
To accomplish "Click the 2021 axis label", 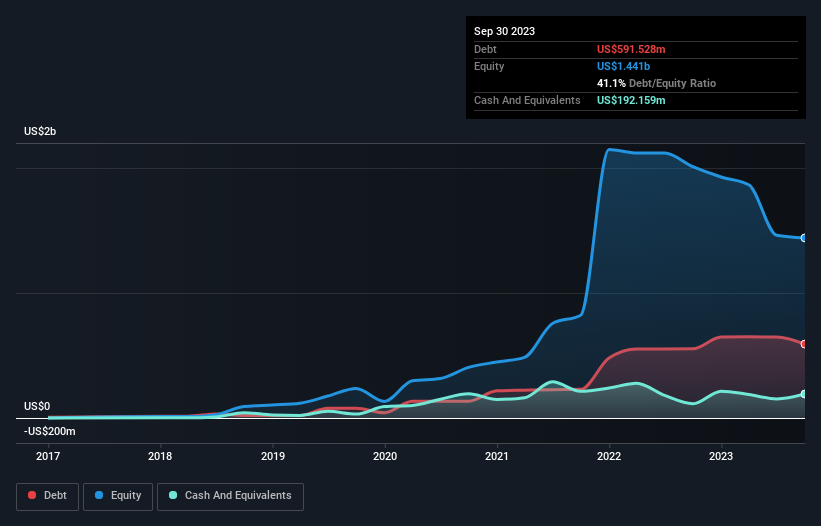I will point(497,456).
